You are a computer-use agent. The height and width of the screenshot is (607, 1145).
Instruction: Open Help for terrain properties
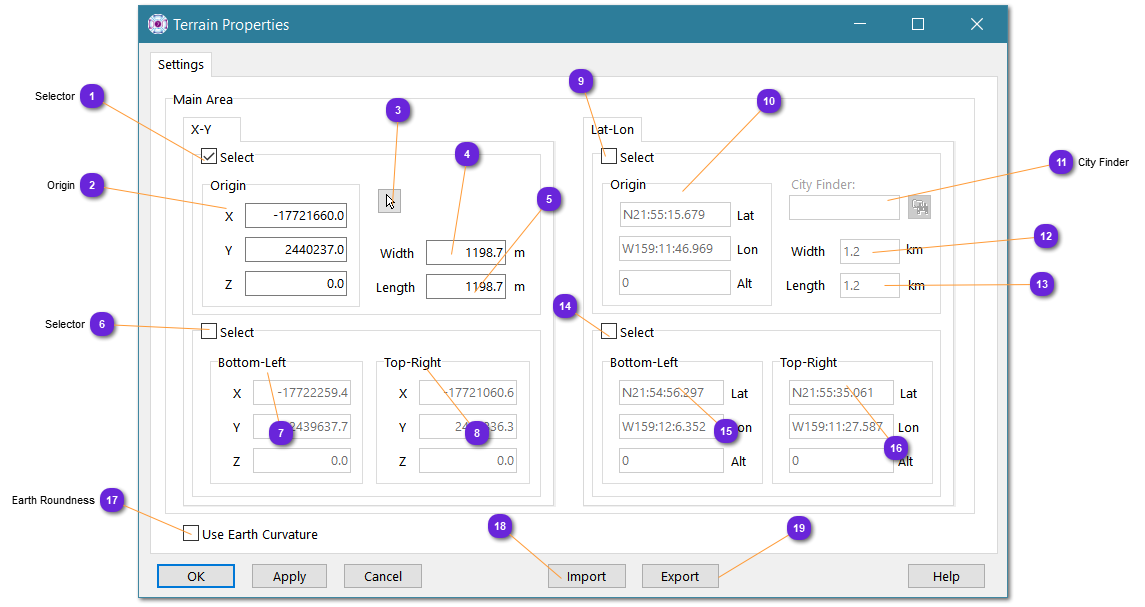click(945, 576)
